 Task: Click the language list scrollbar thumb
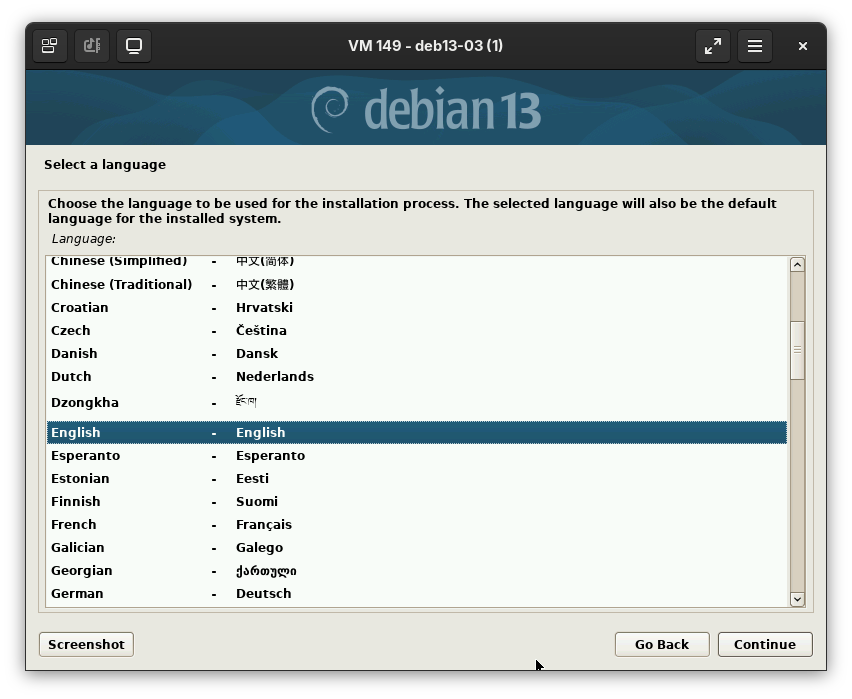tap(797, 350)
